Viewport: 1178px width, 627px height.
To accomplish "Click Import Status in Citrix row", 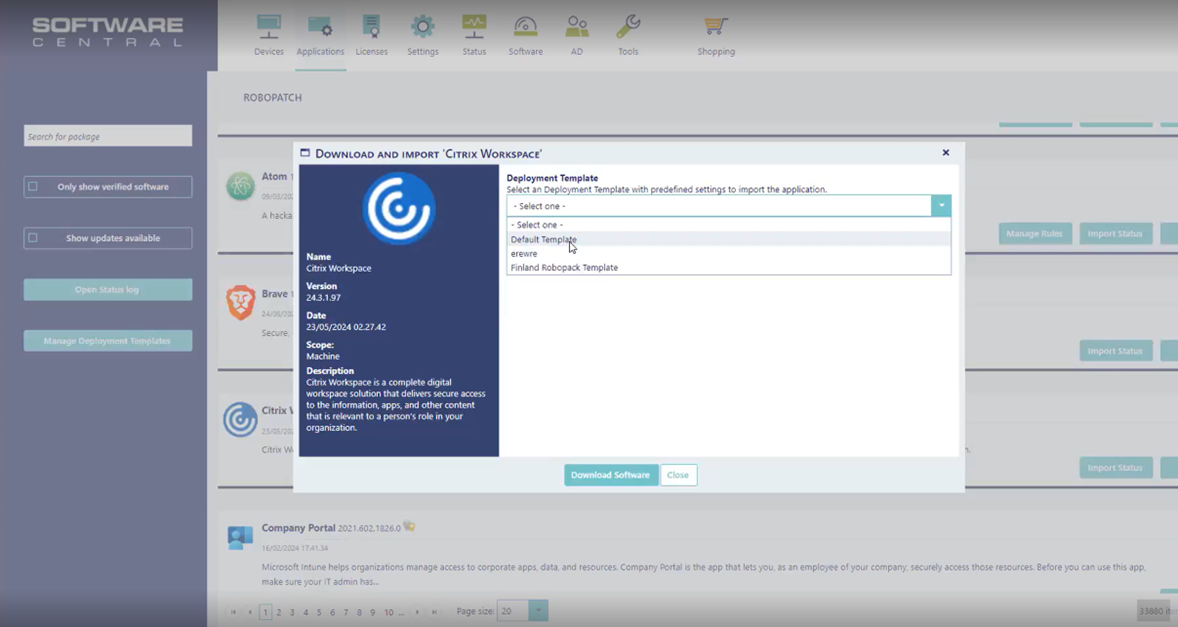I will tap(1115, 468).
